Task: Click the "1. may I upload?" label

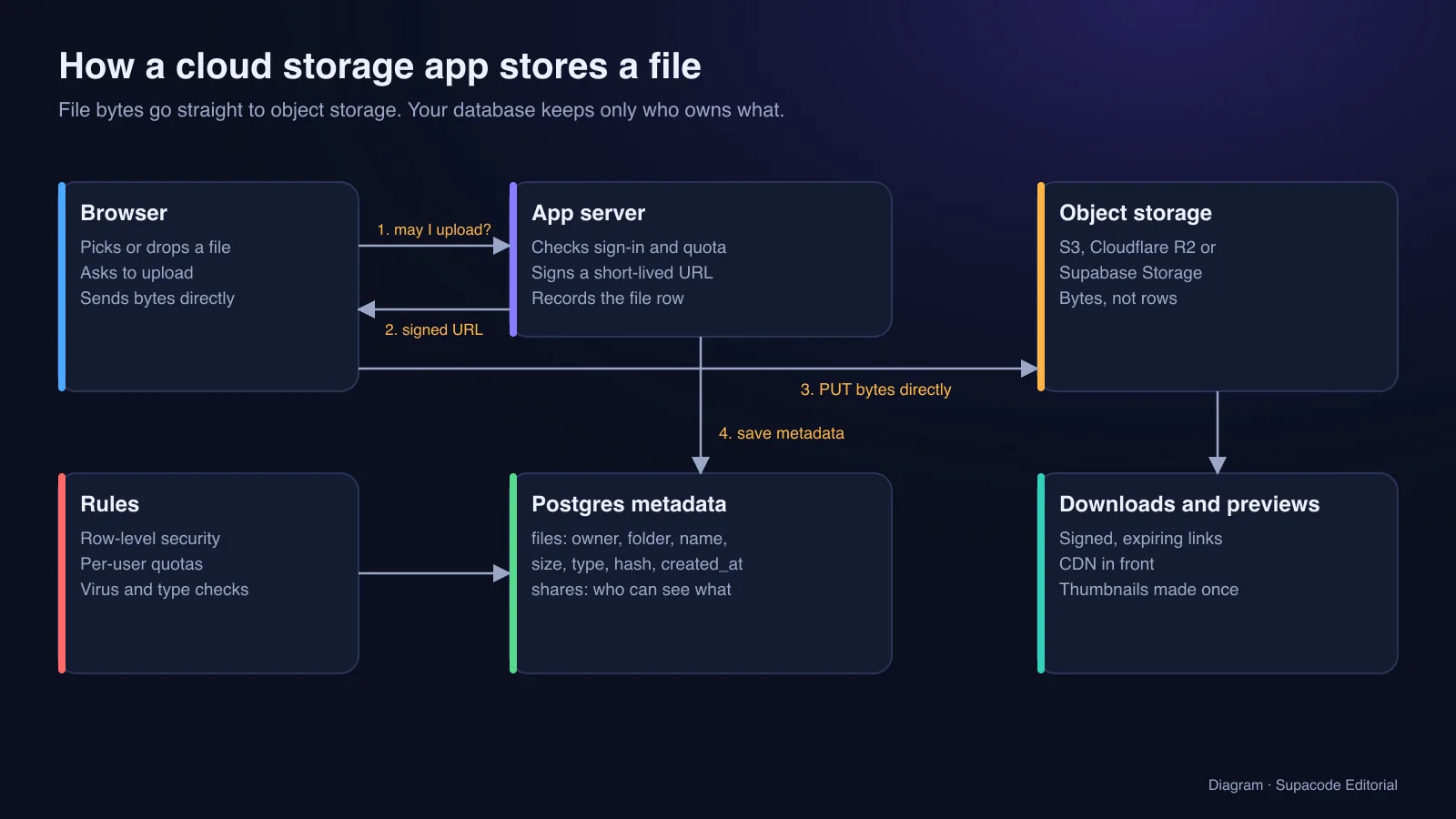Action: pos(434,229)
